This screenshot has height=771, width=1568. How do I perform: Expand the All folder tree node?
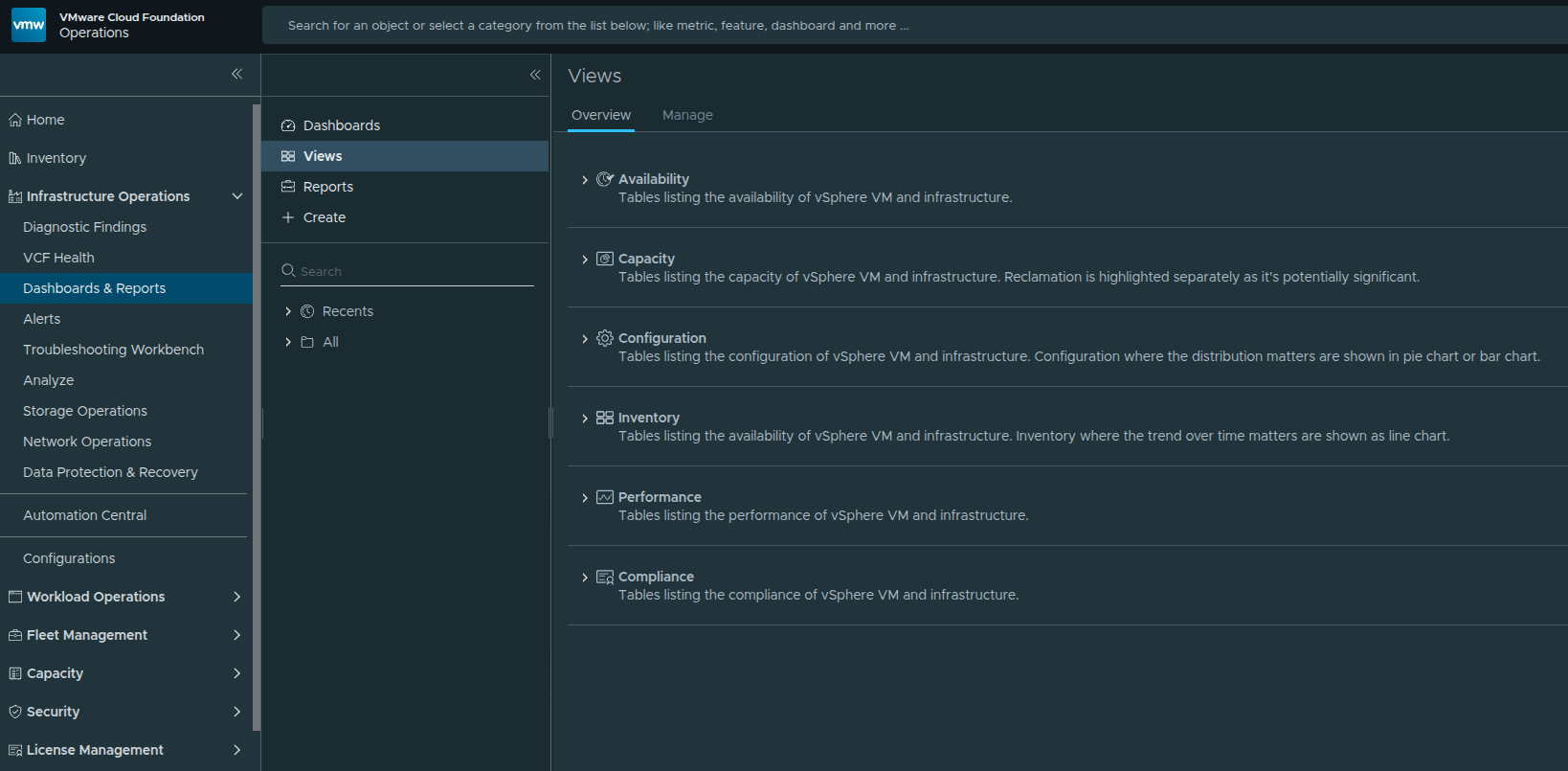(x=288, y=342)
